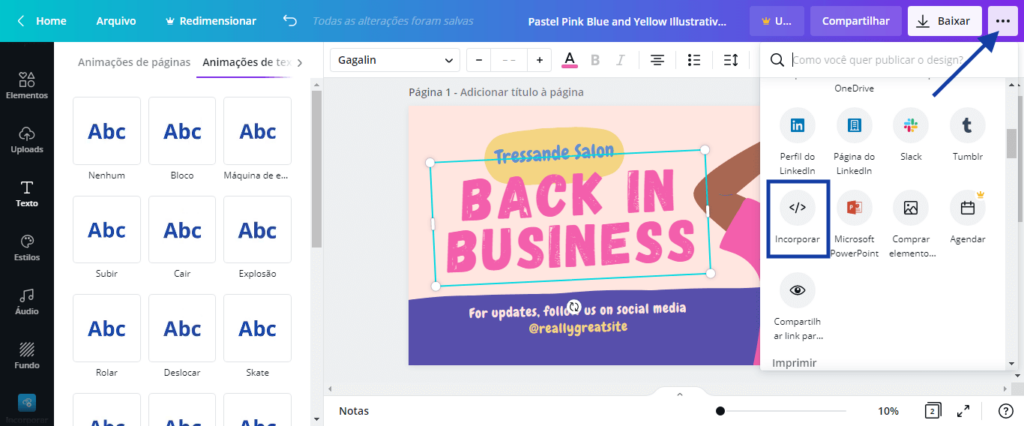
Task: Open the Estilos sidebar panel
Action: coord(27,248)
